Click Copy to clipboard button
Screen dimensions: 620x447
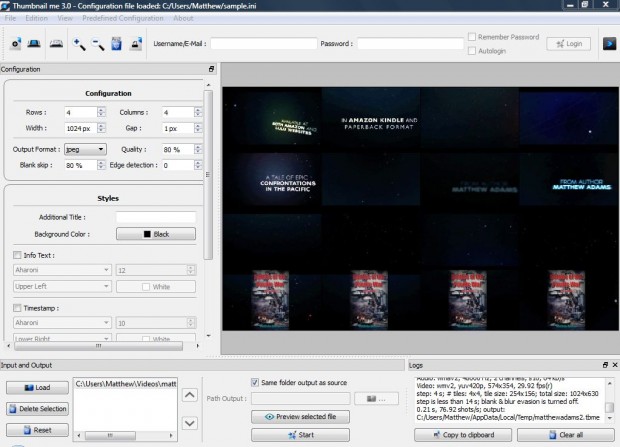click(463, 435)
